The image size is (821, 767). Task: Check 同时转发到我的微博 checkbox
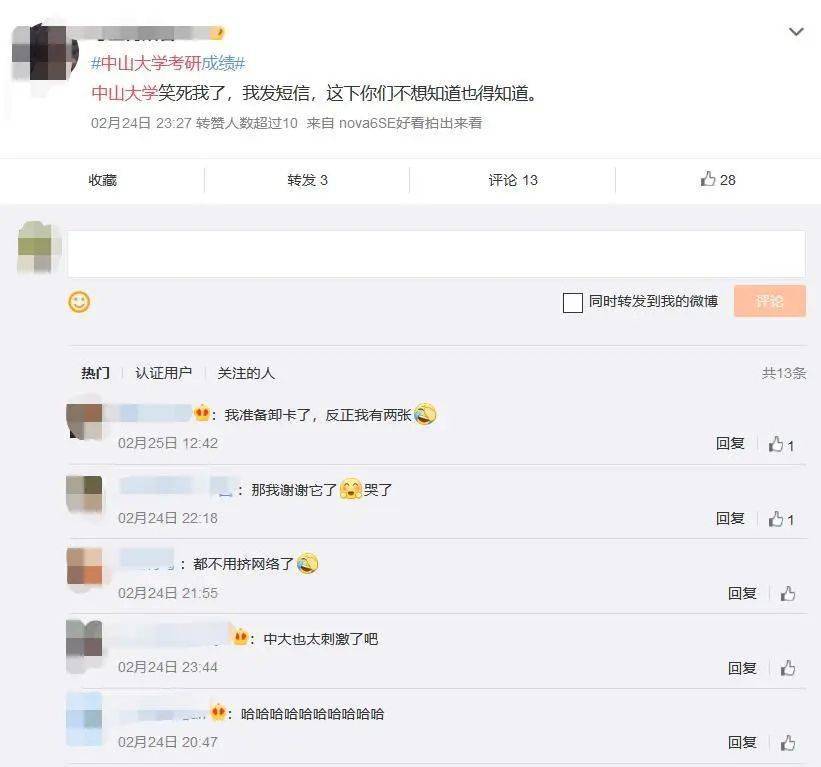pos(572,303)
